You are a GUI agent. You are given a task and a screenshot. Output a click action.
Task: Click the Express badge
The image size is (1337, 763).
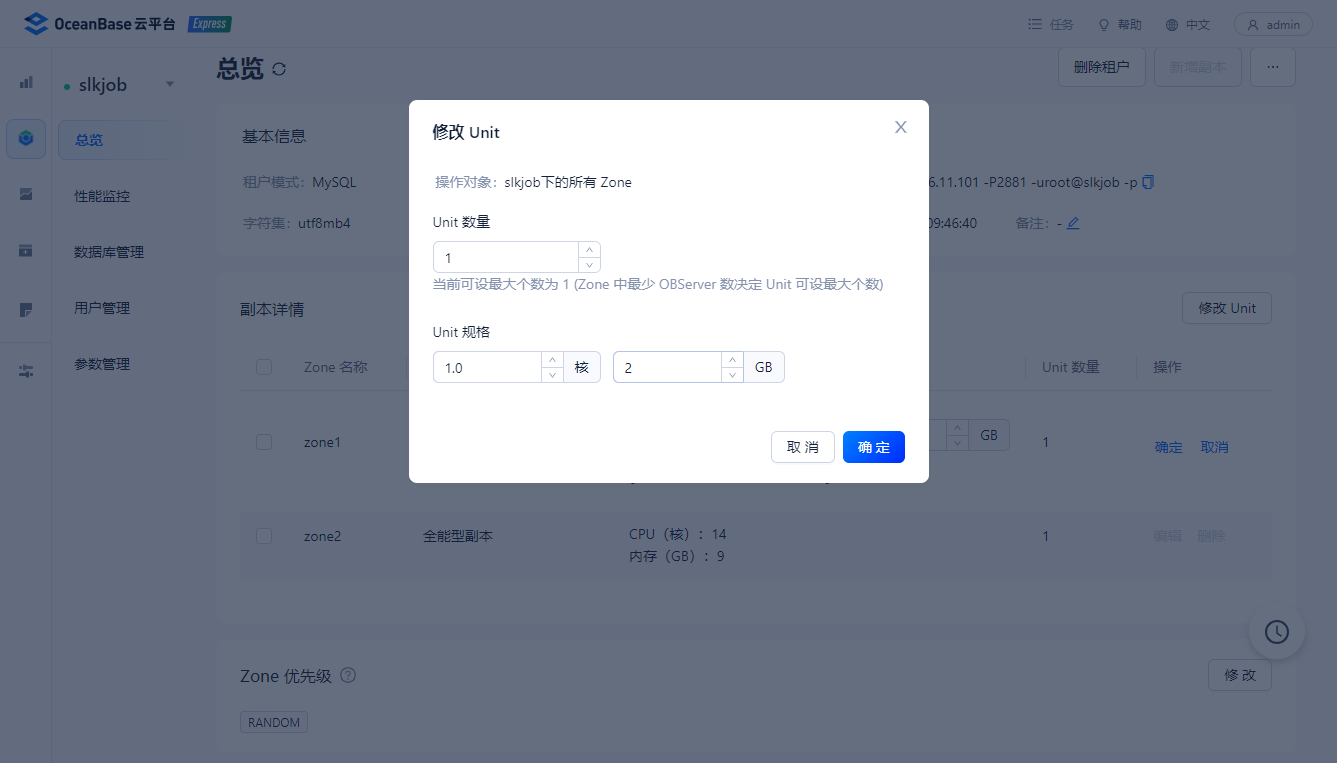pyautogui.click(x=210, y=24)
